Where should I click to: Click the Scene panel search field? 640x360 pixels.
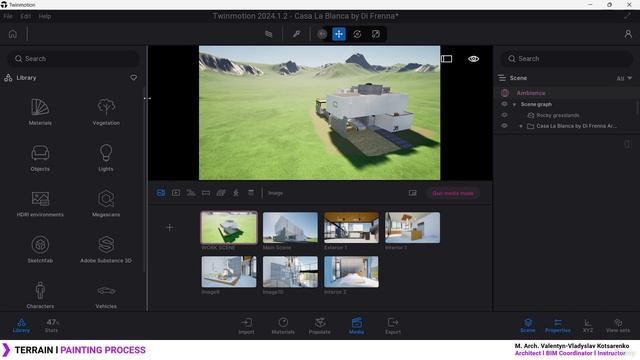click(567, 59)
